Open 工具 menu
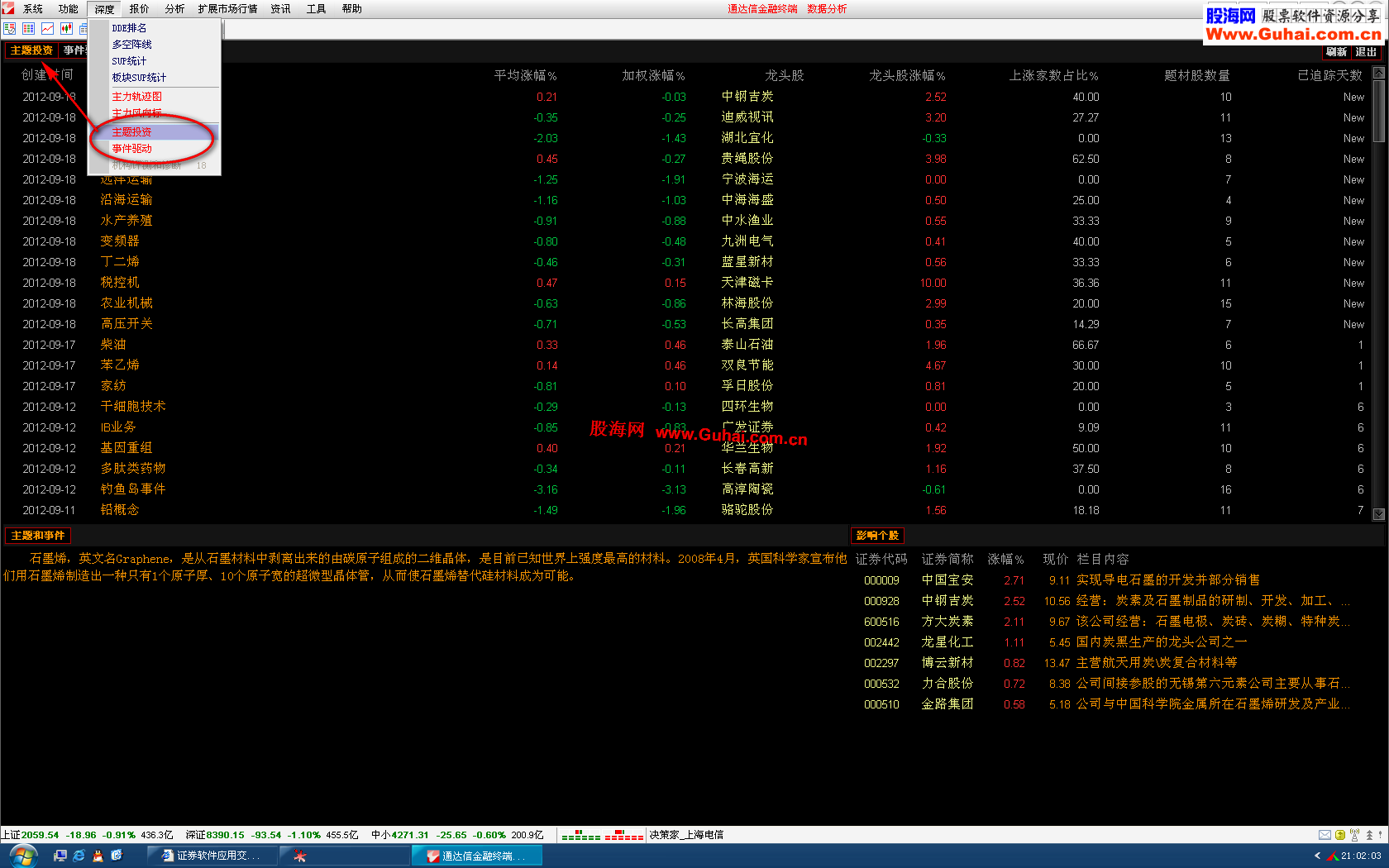This screenshot has height=868, width=1389. click(317, 9)
